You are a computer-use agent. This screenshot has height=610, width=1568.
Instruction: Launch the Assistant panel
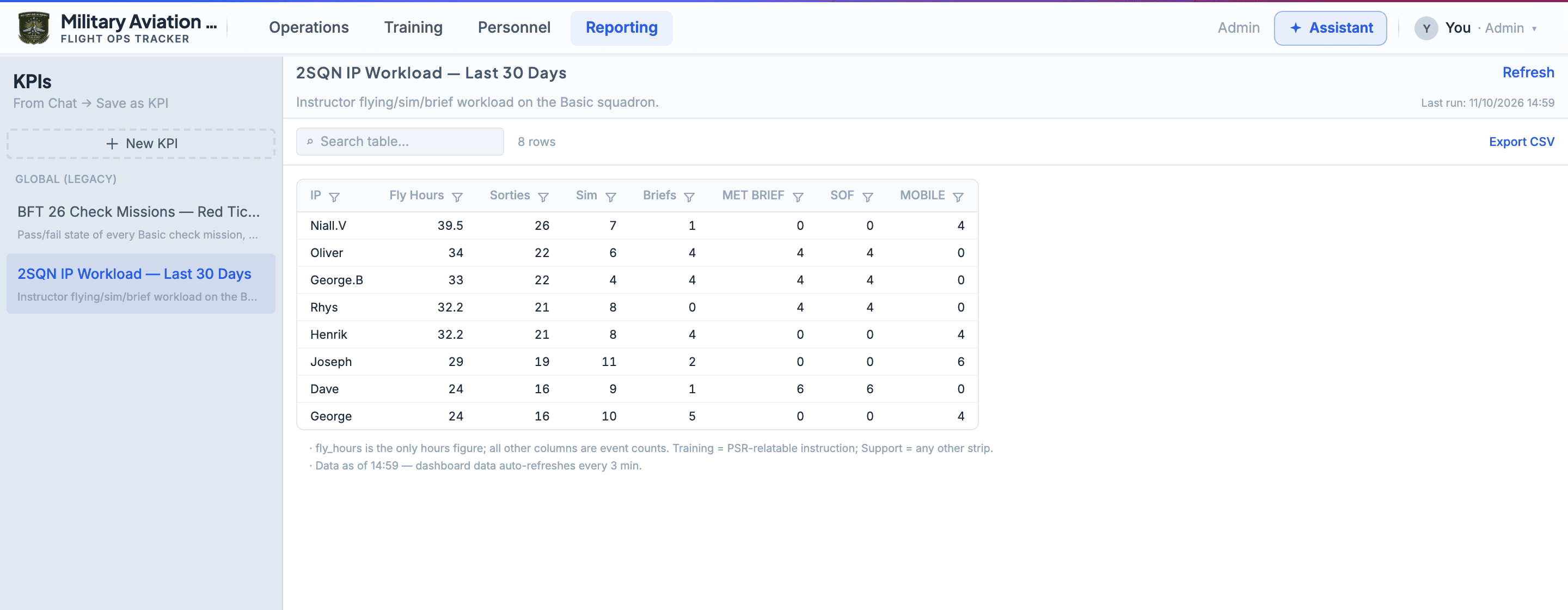coord(1330,28)
